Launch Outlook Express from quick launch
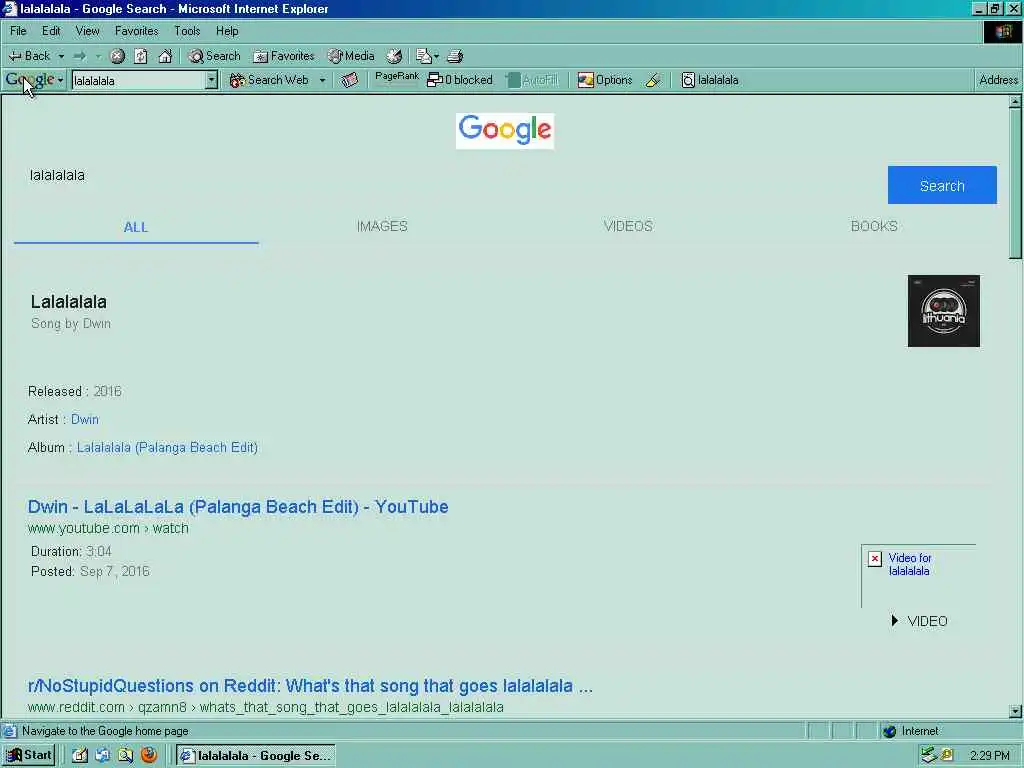Screen dimensions: 1024x768 (x=103, y=756)
